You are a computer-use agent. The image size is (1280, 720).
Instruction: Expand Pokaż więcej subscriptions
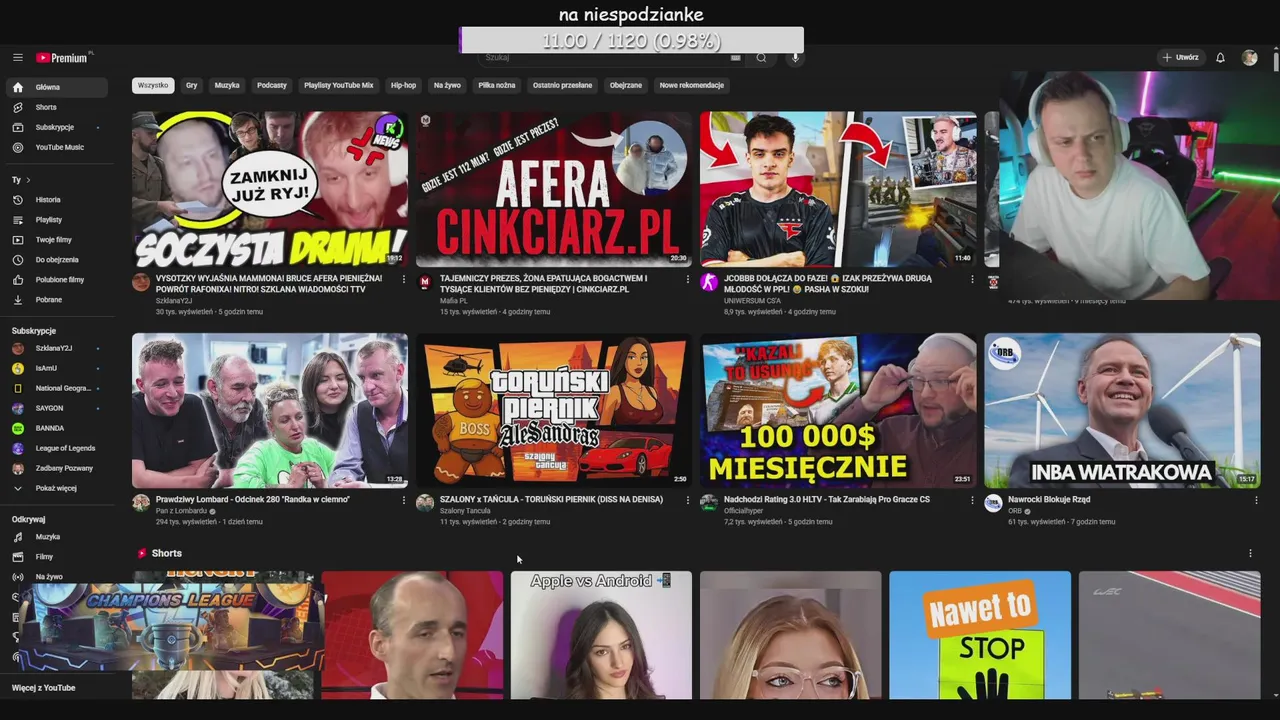point(58,488)
